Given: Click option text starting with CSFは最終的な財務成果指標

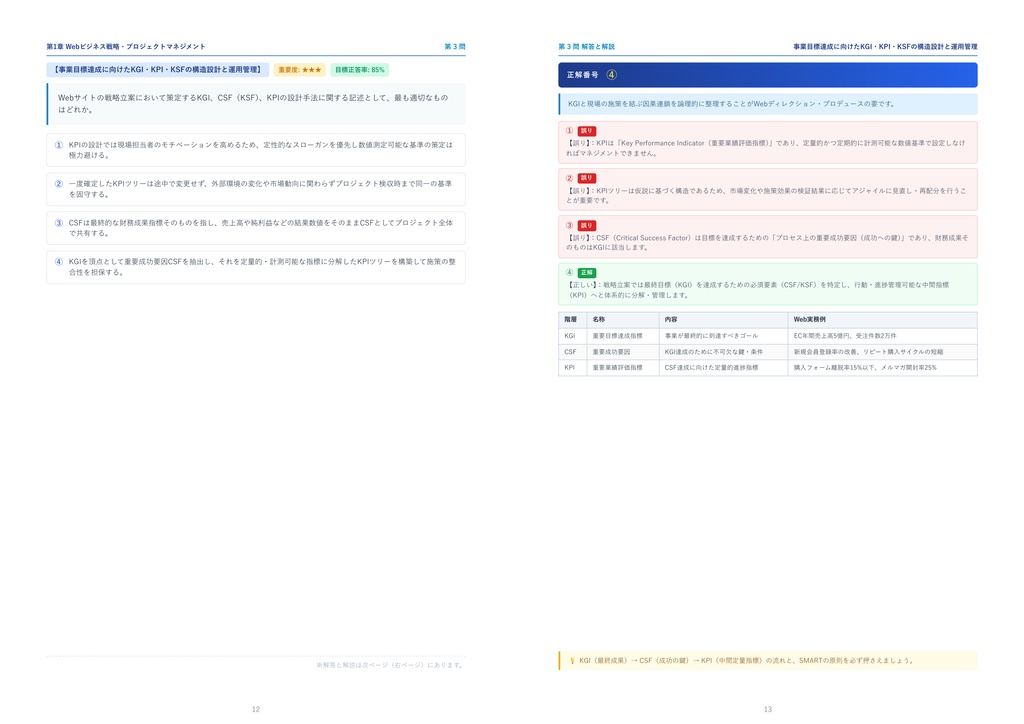Looking at the screenshot, I should click(261, 228).
